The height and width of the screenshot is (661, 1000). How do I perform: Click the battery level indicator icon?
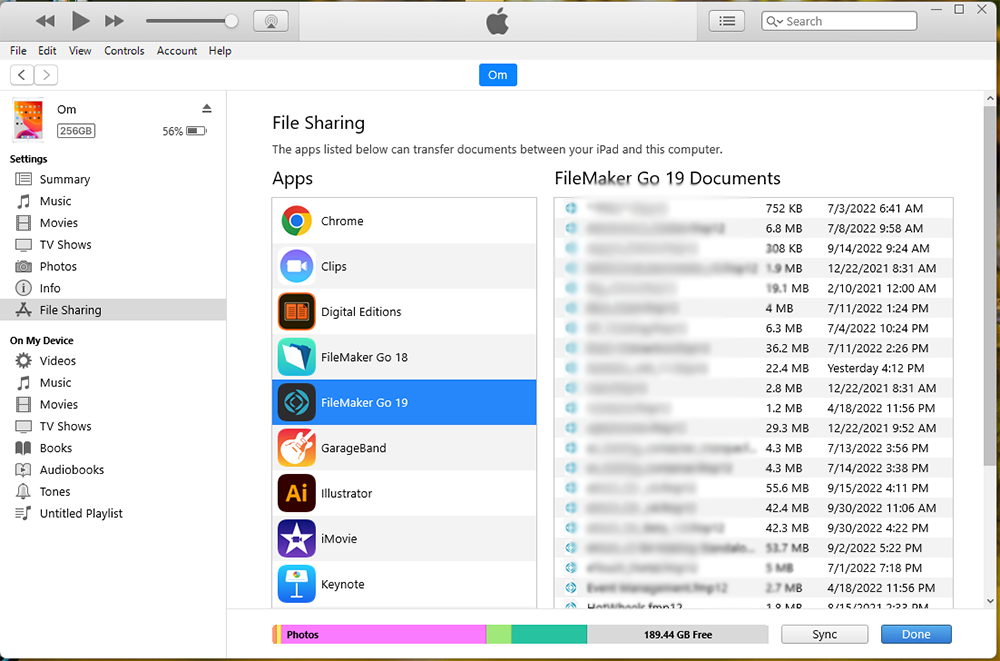click(196, 131)
